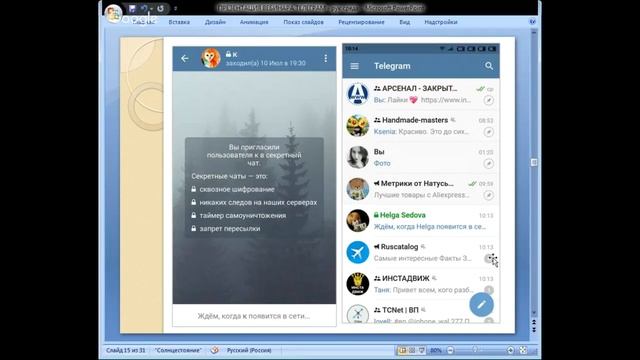Click the 'таймер самоуничтожения' line

[242, 216]
